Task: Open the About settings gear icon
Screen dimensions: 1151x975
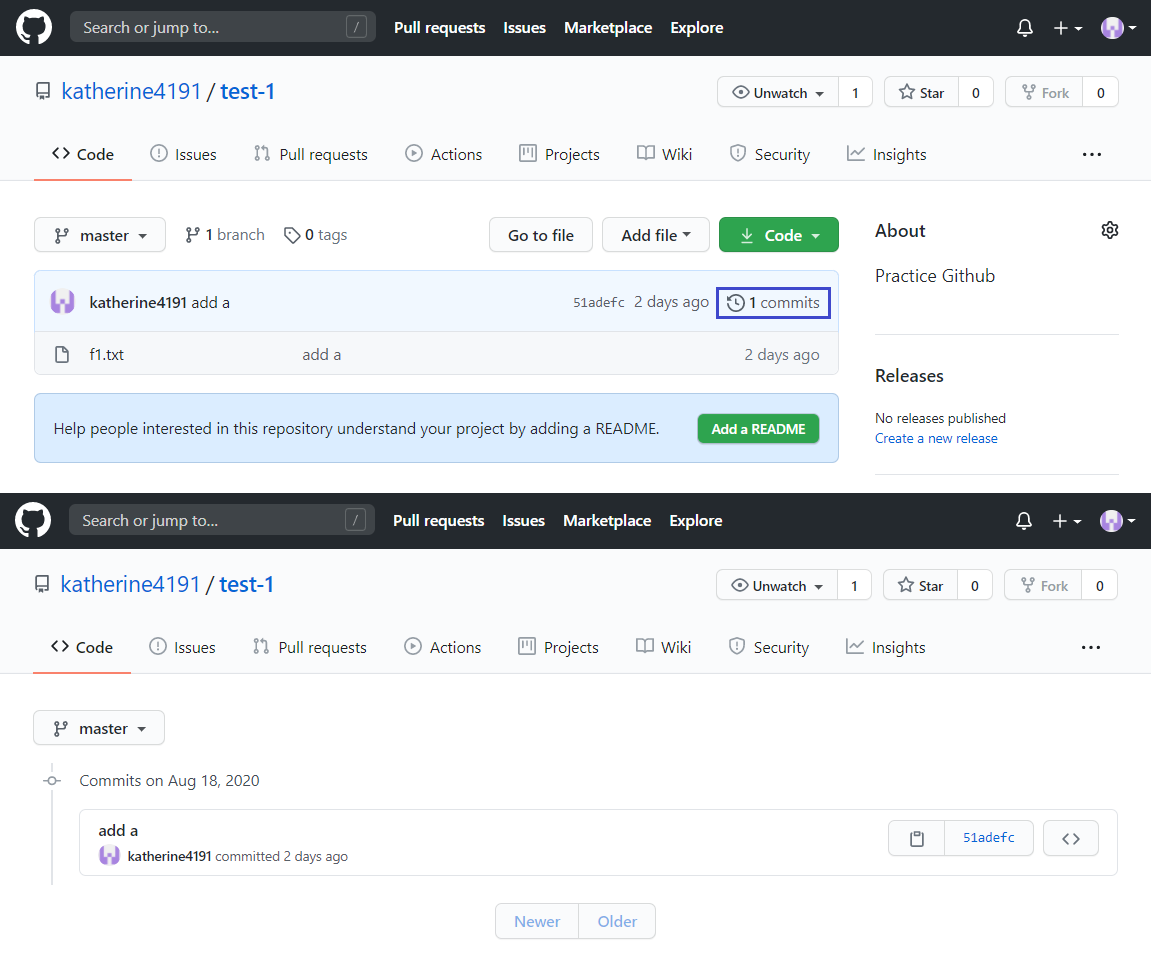Action: (1110, 231)
